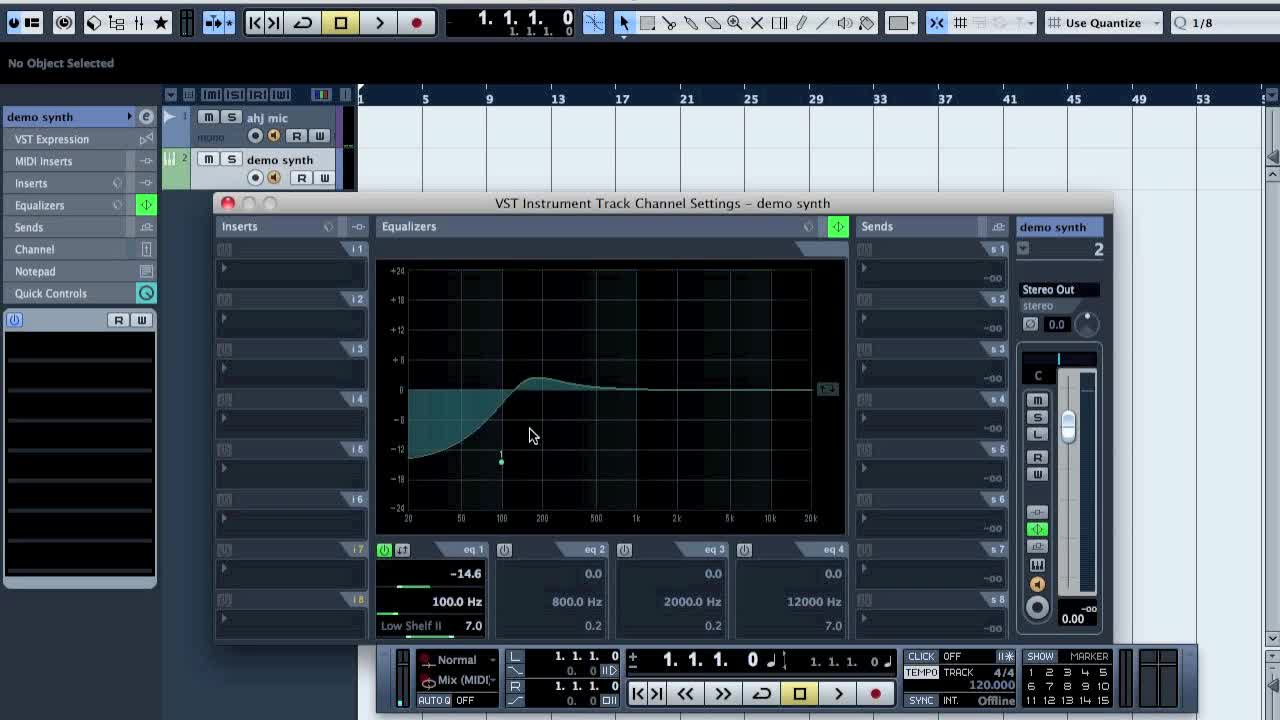Click the channel volume fader handle
This screenshot has width=1280, height=720.
(1068, 426)
